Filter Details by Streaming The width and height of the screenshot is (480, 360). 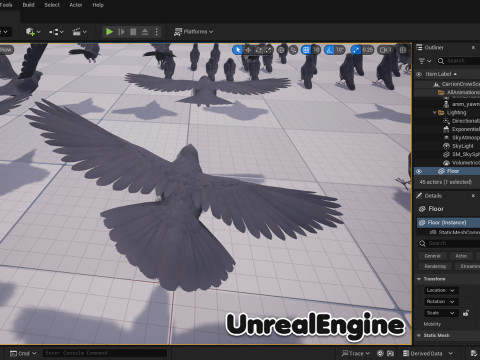coord(468,266)
